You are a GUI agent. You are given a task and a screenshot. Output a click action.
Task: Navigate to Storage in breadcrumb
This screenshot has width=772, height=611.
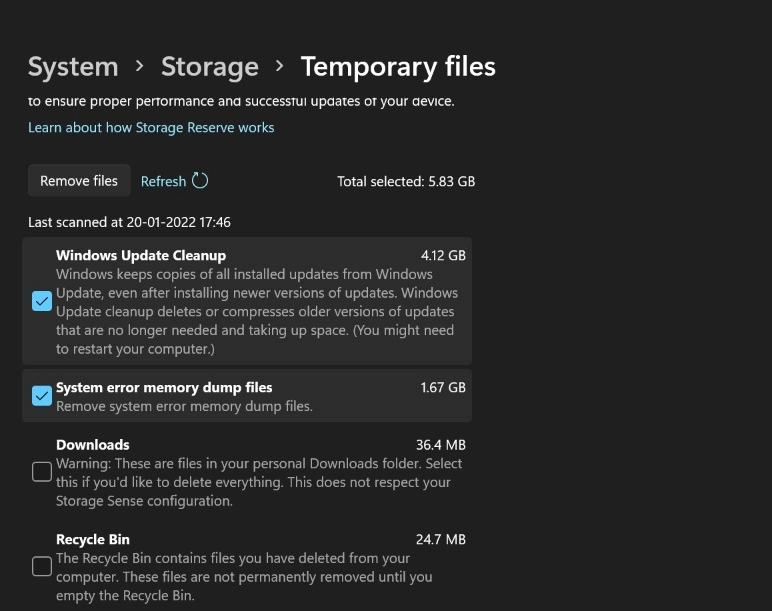(210, 66)
